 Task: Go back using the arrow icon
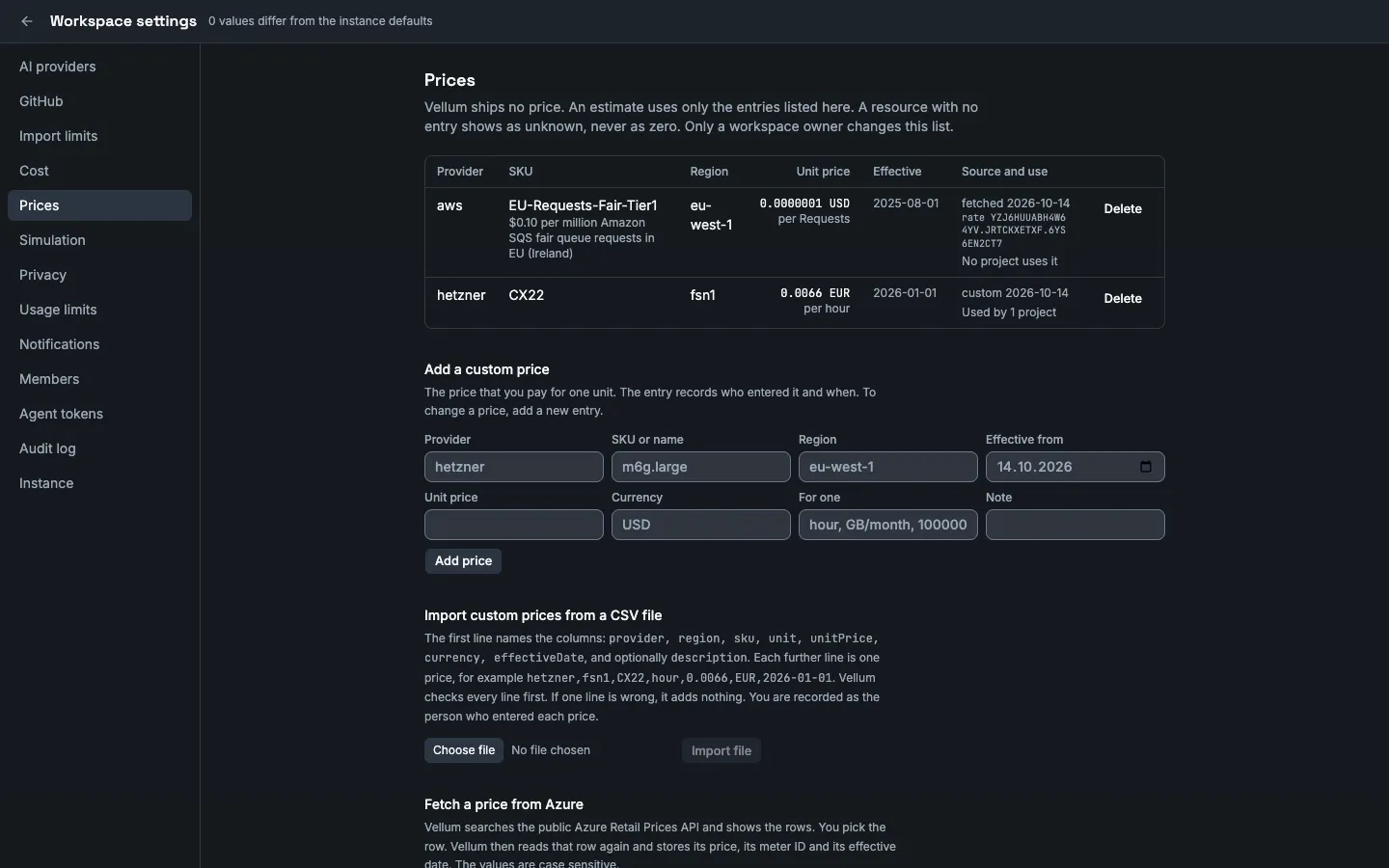pos(27,21)
